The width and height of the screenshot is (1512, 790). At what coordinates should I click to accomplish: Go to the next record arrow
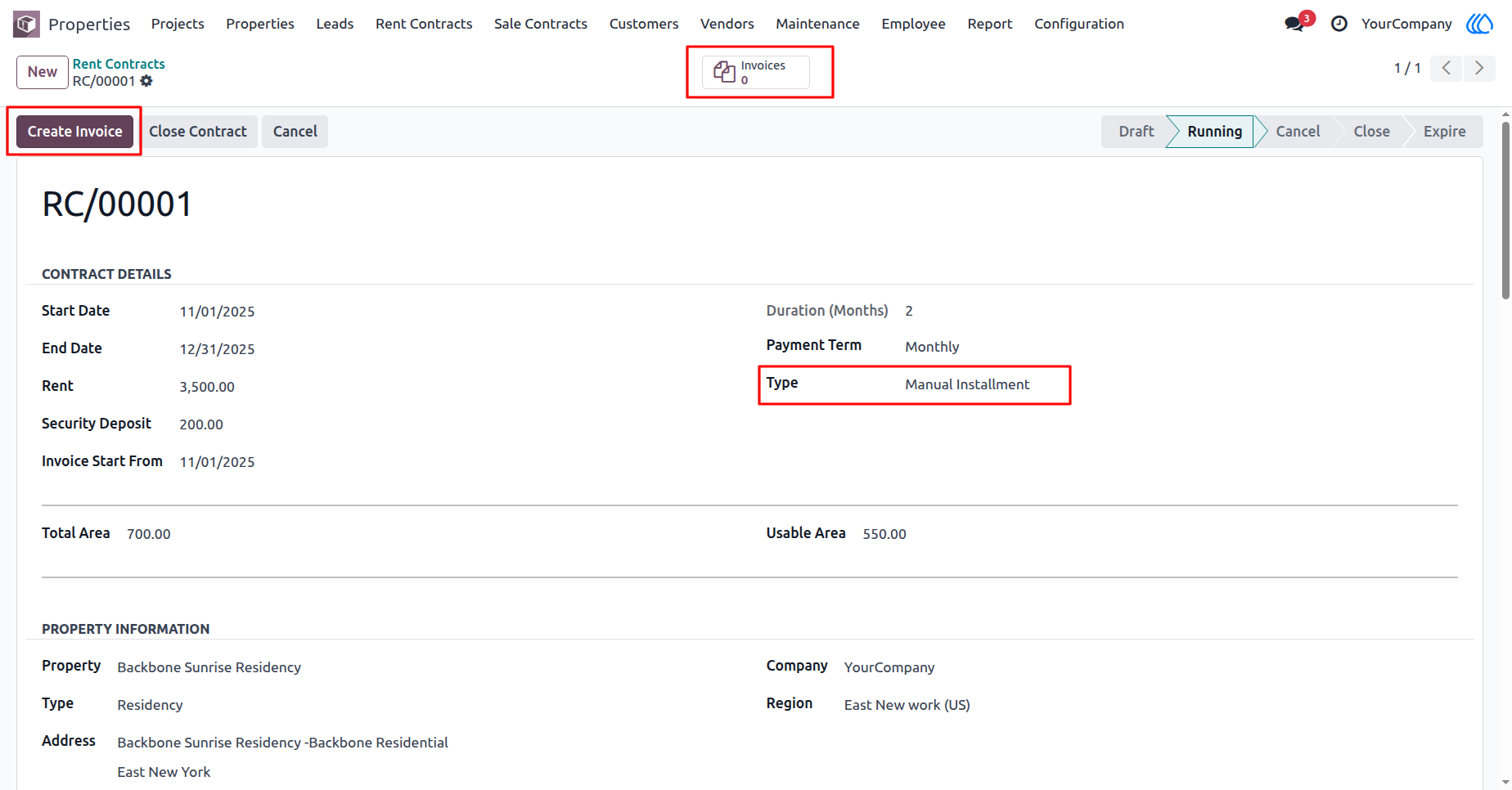(1479, 68)
